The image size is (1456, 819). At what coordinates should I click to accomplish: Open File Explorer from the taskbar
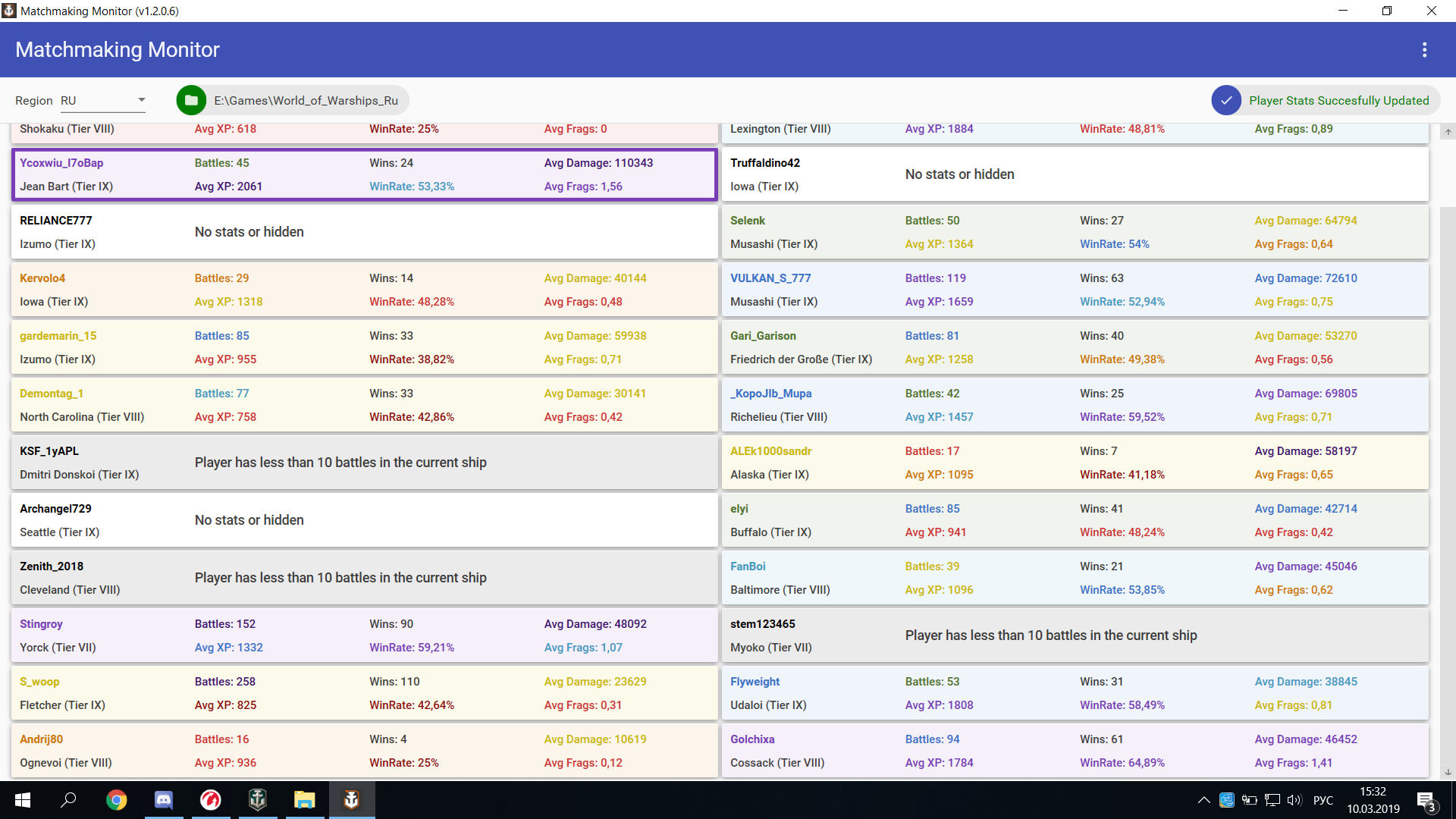[x=305, y=800]
